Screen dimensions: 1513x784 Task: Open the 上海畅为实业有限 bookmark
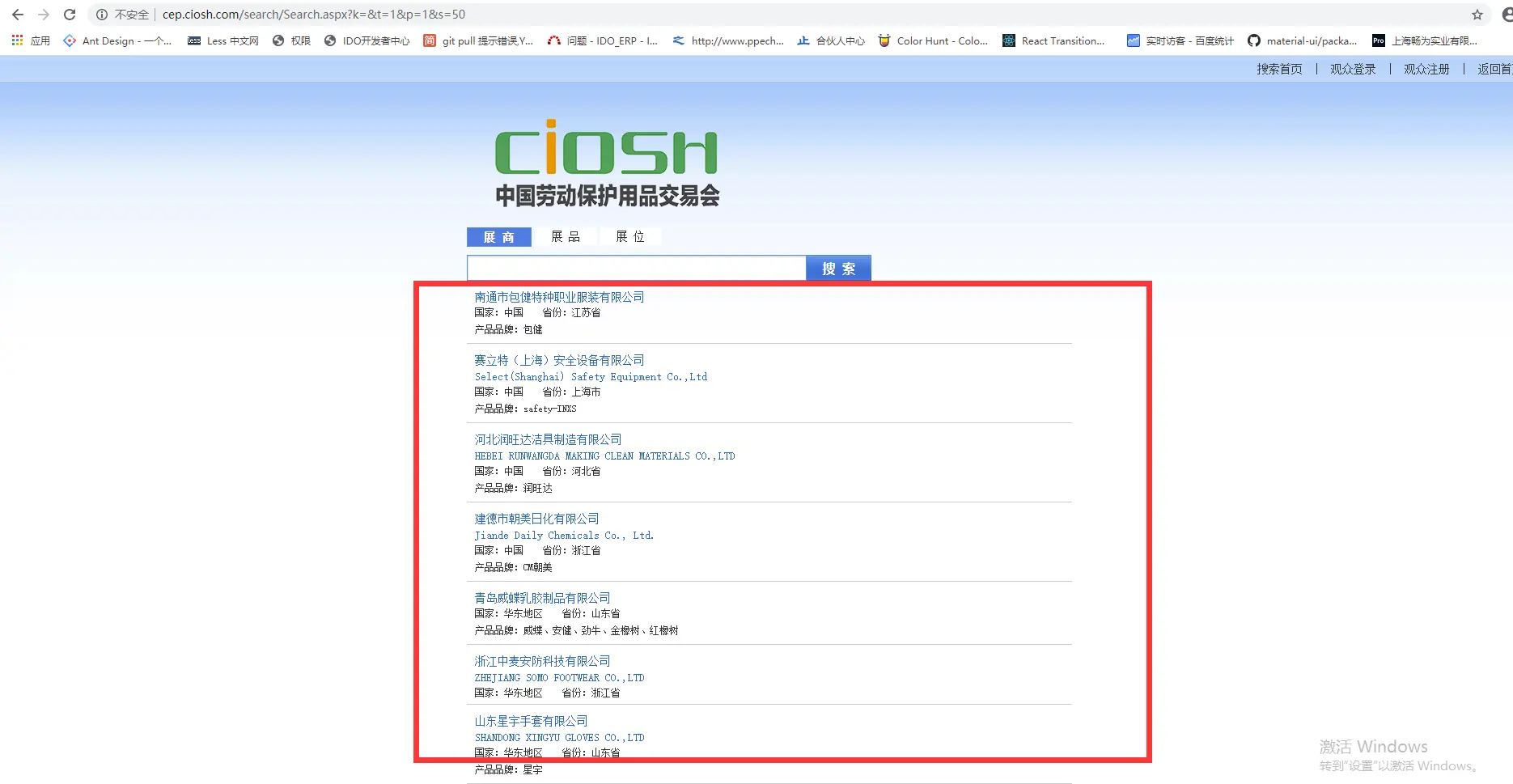click(x=1425, y=40)
